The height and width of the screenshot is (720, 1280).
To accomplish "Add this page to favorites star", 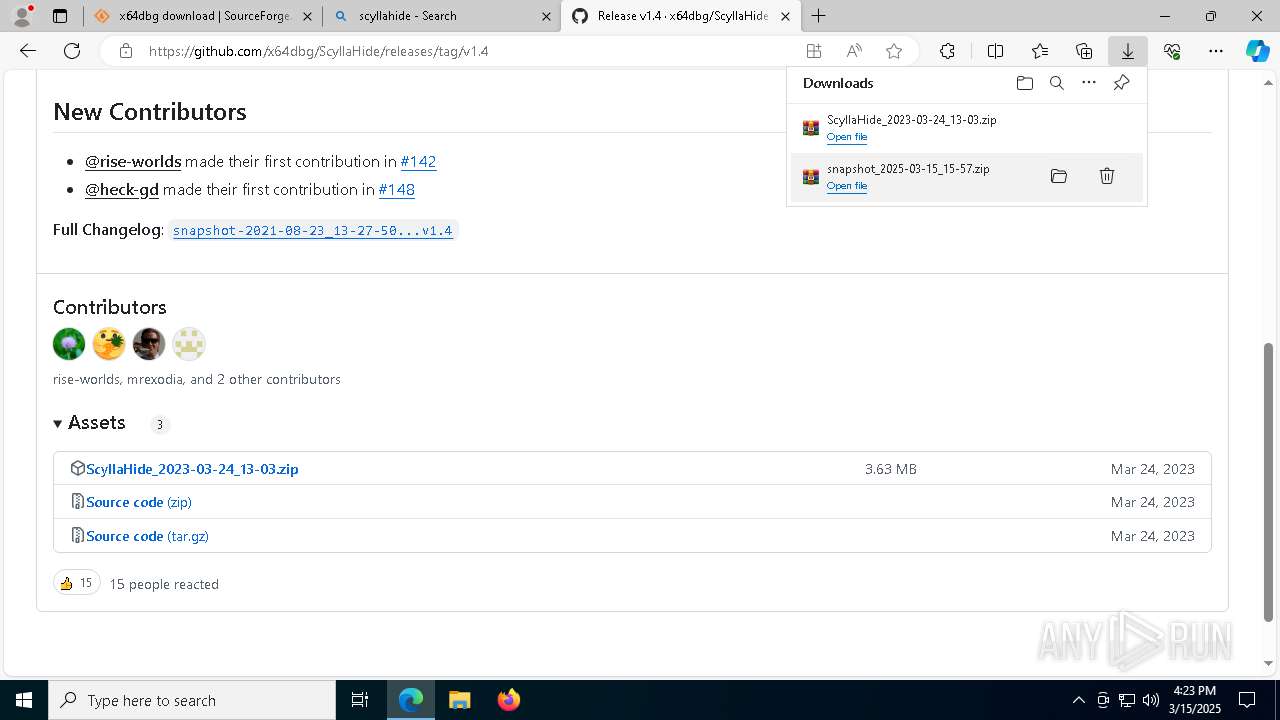I will click(x=894, y=51).
